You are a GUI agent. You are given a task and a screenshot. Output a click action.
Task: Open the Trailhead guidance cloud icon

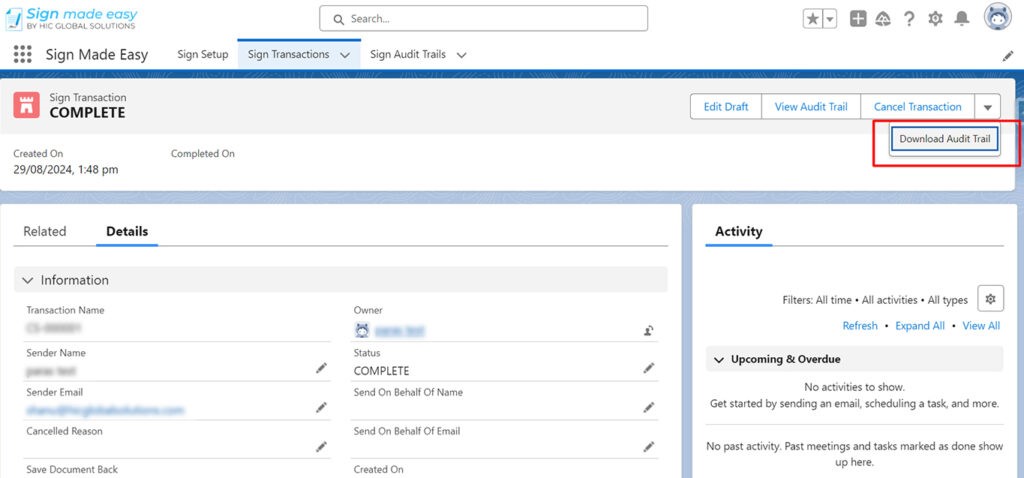[883, 19]
